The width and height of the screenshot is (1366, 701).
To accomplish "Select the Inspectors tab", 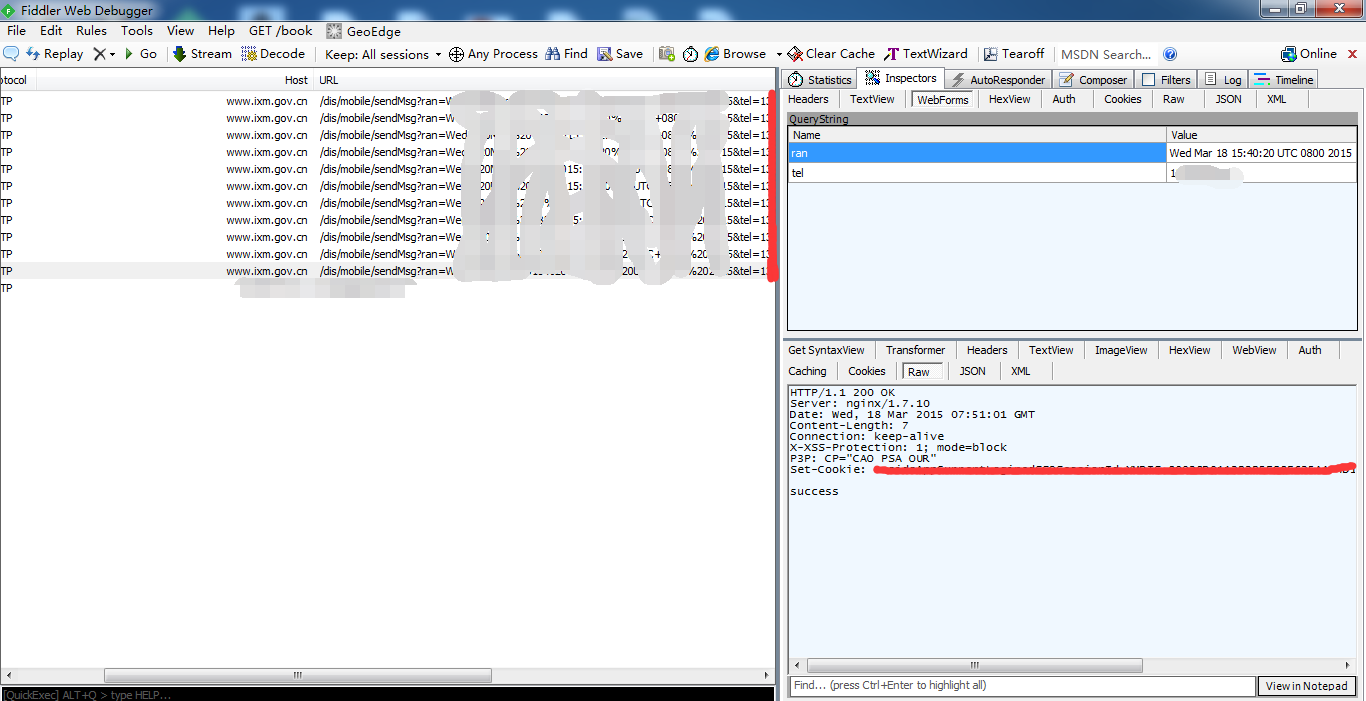I will point(900,78).
